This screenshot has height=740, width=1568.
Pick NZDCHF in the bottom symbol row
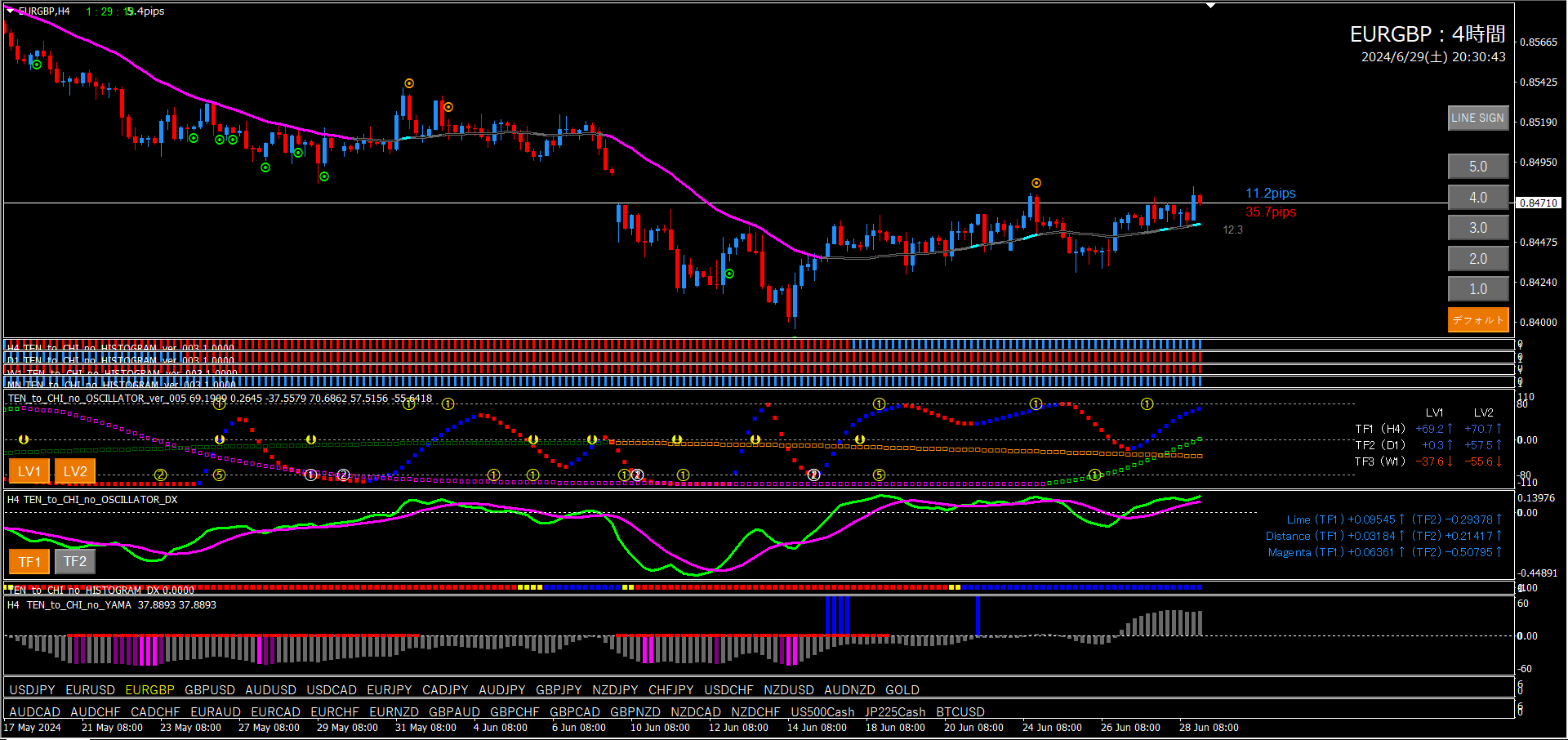pos(755,712)
